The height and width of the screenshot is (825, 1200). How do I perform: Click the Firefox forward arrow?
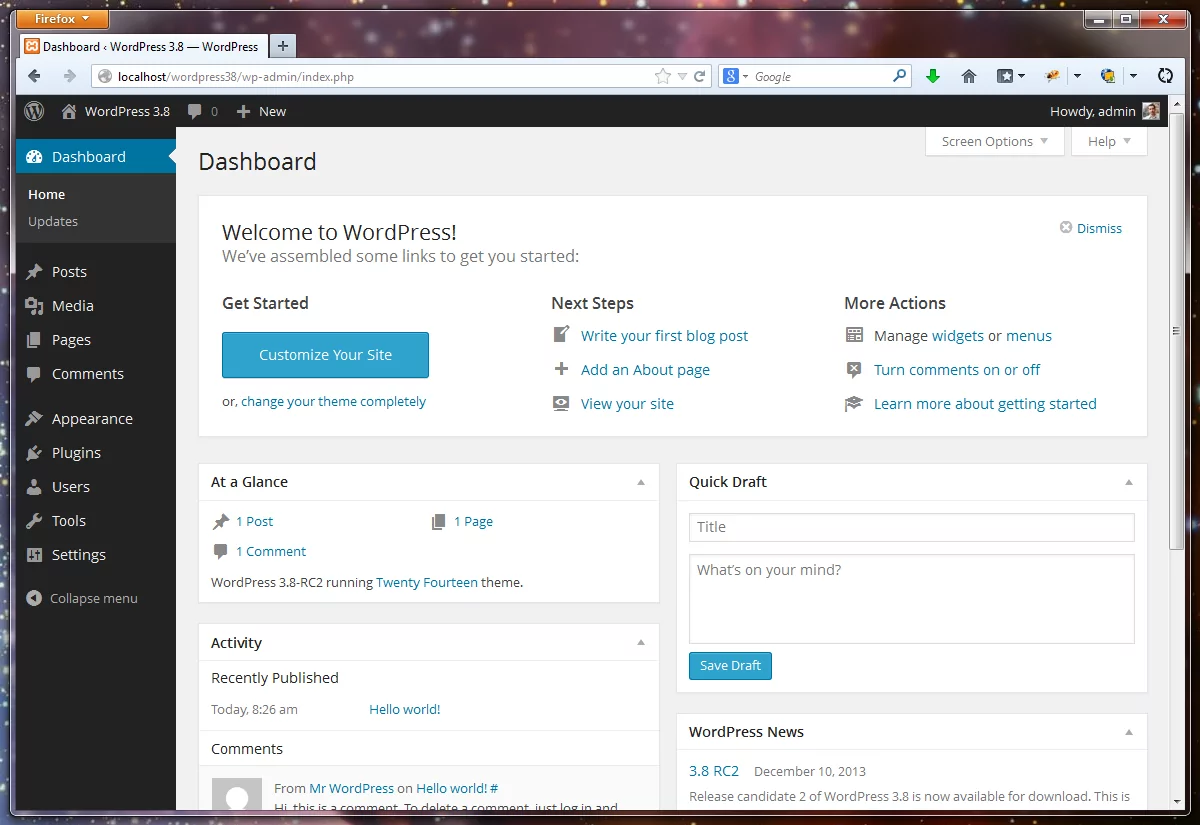(69, 76)
